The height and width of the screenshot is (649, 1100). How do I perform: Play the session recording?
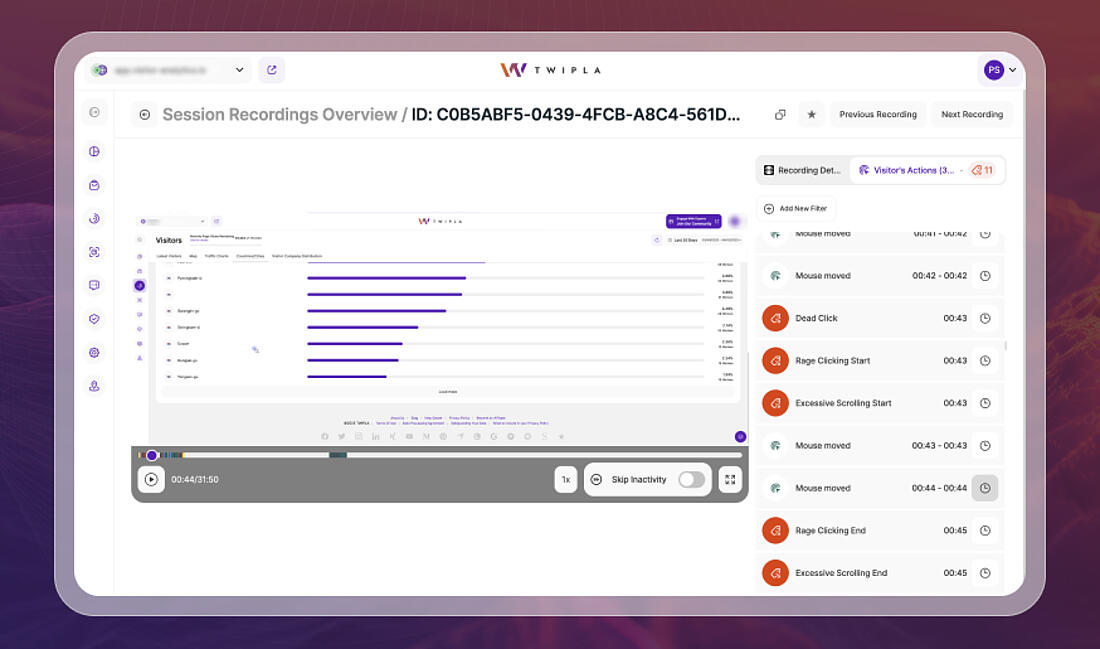coord(151,480)
